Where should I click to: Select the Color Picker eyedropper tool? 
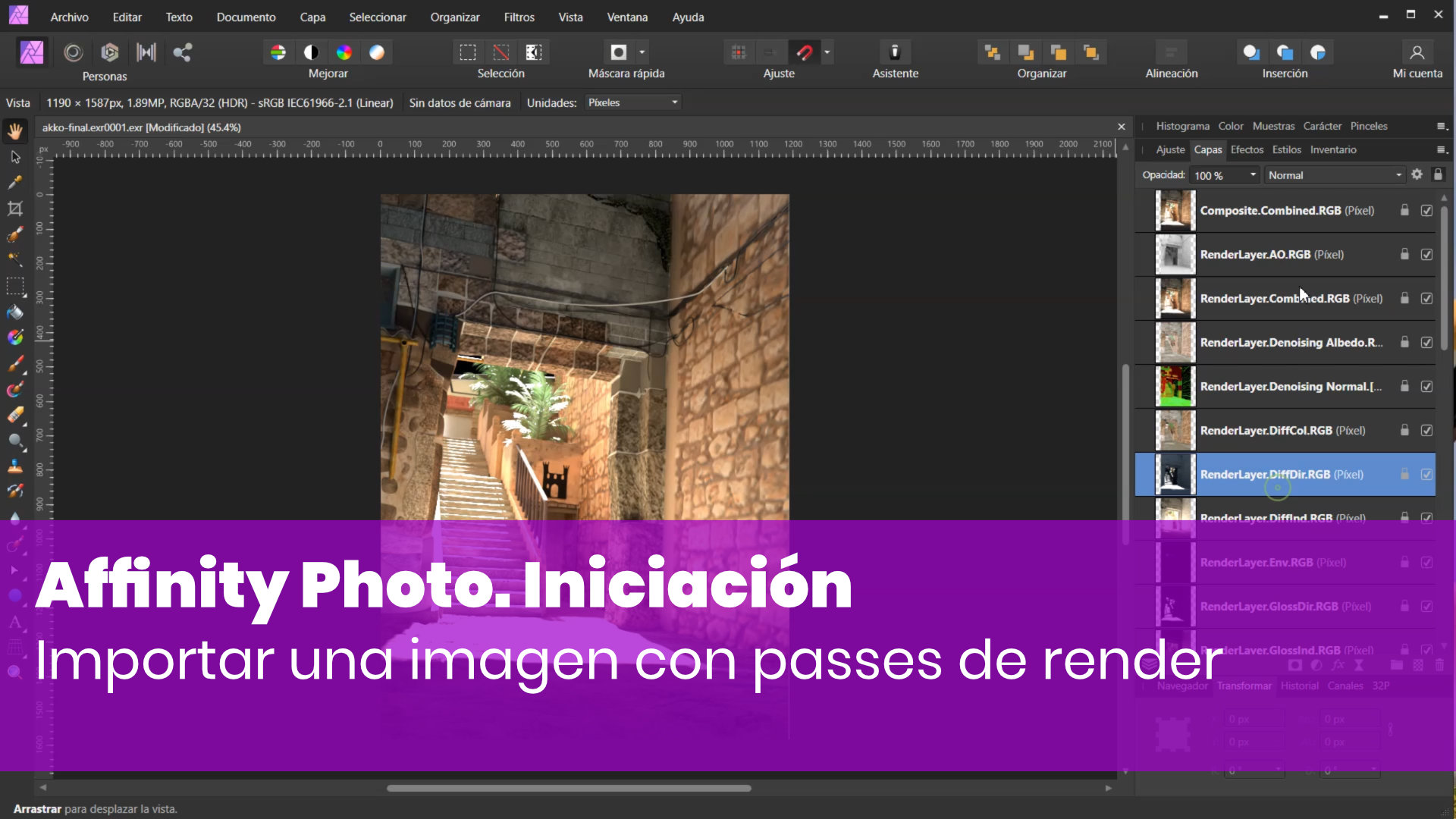(x=15, y=183)
